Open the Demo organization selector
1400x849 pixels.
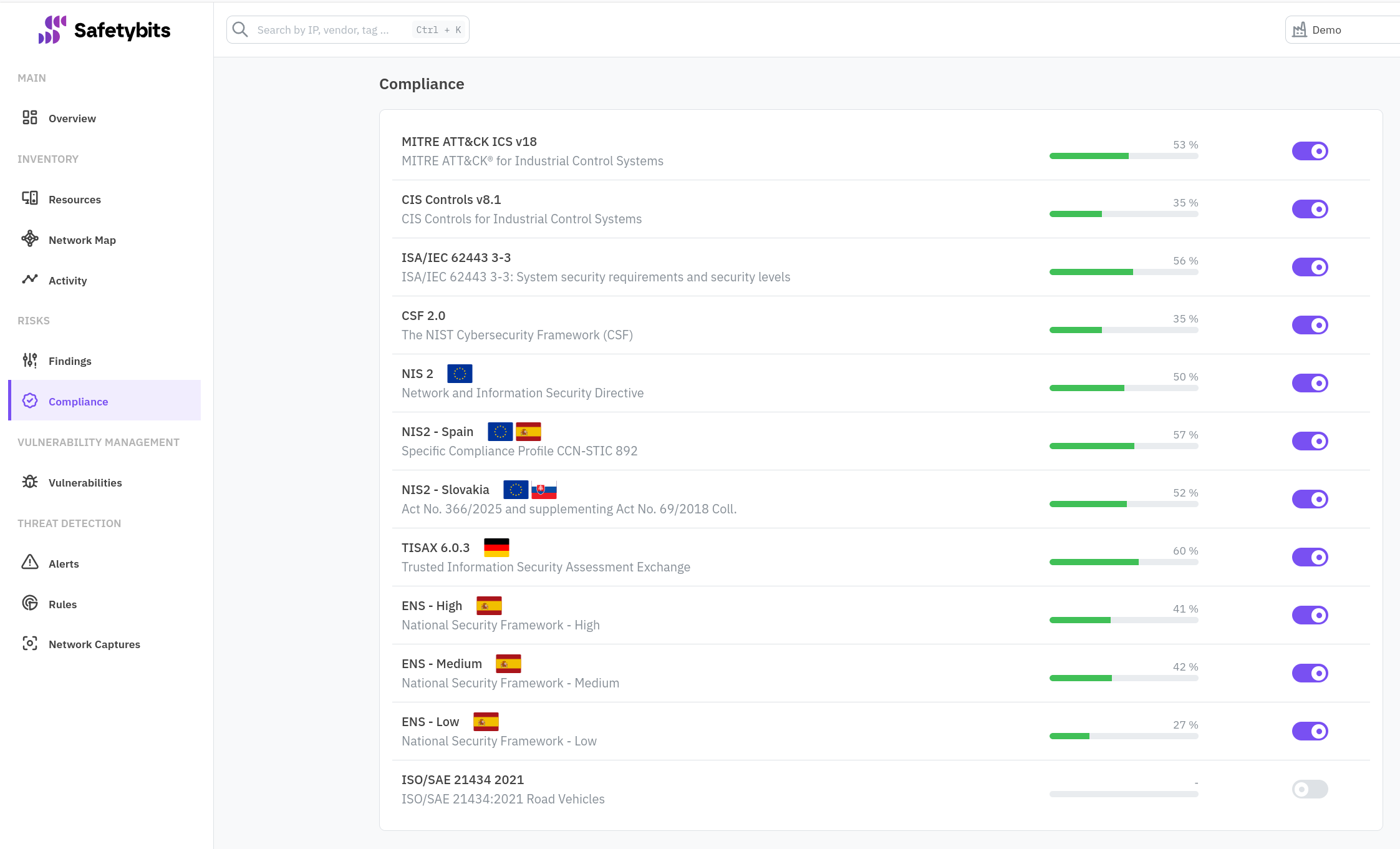pos(1342,29)
